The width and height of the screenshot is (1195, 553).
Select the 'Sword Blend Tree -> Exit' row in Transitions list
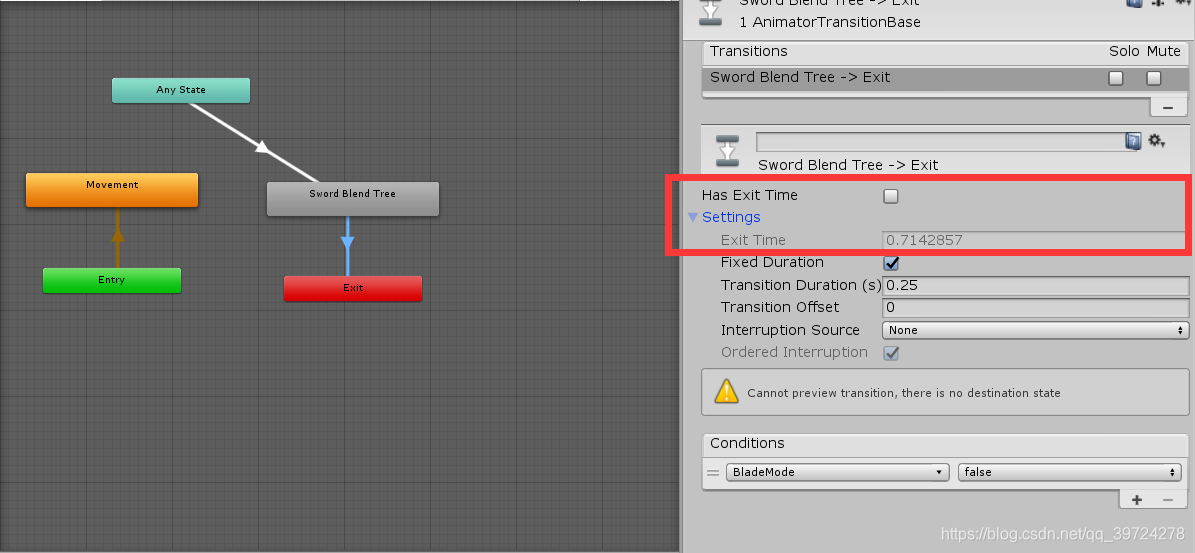click(944, 78)
